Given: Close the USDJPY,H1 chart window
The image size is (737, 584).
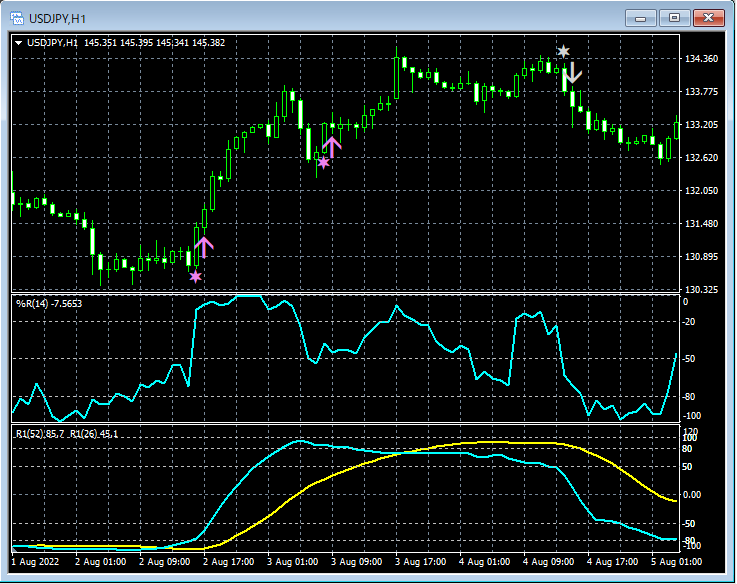Looking at the screenshot, I should [709, 17].
